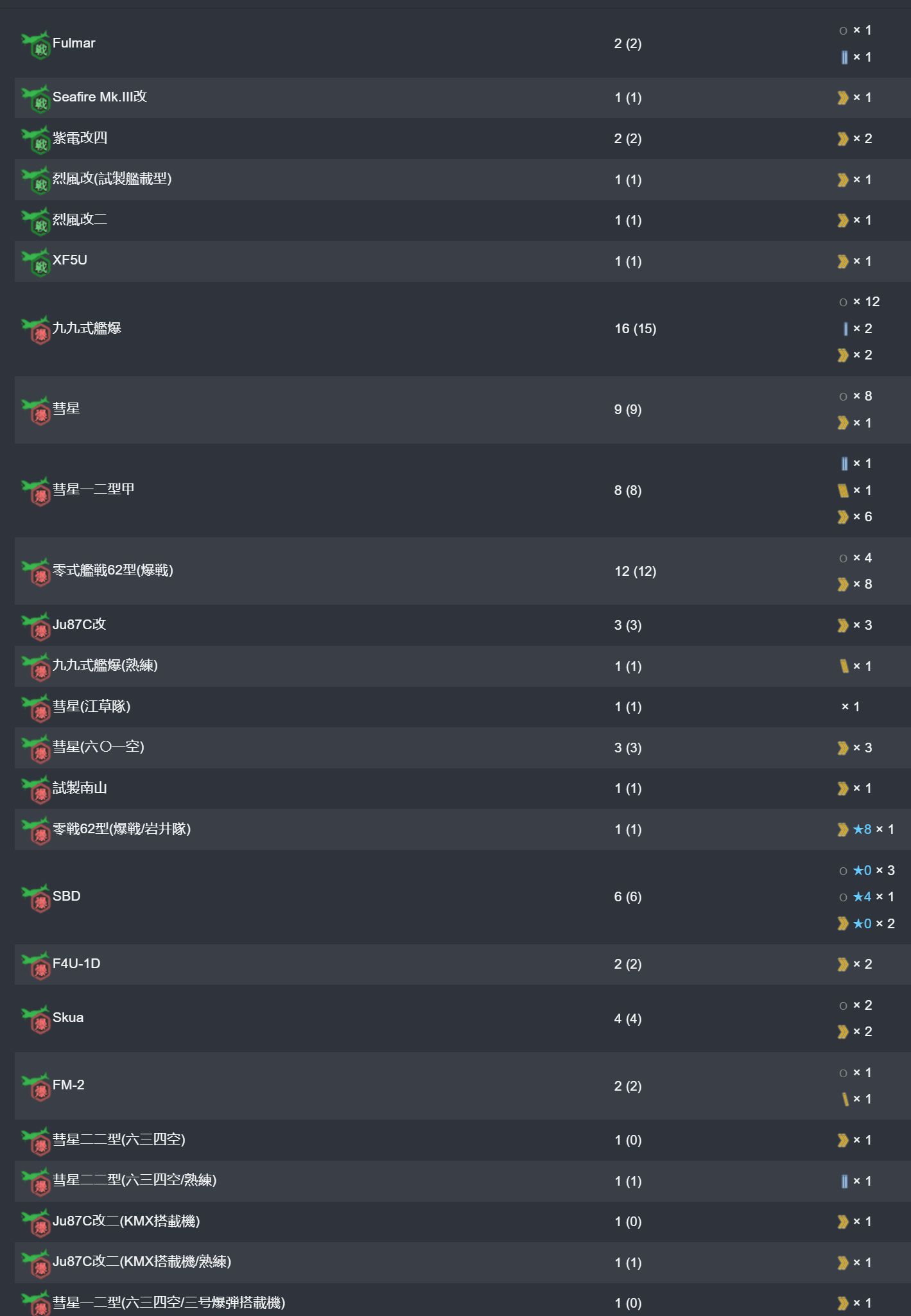Open the 零式艦戦62型(爆戦) equipment entry
The width and height of the screenshot is (911, 1316).
coord(113,570)
